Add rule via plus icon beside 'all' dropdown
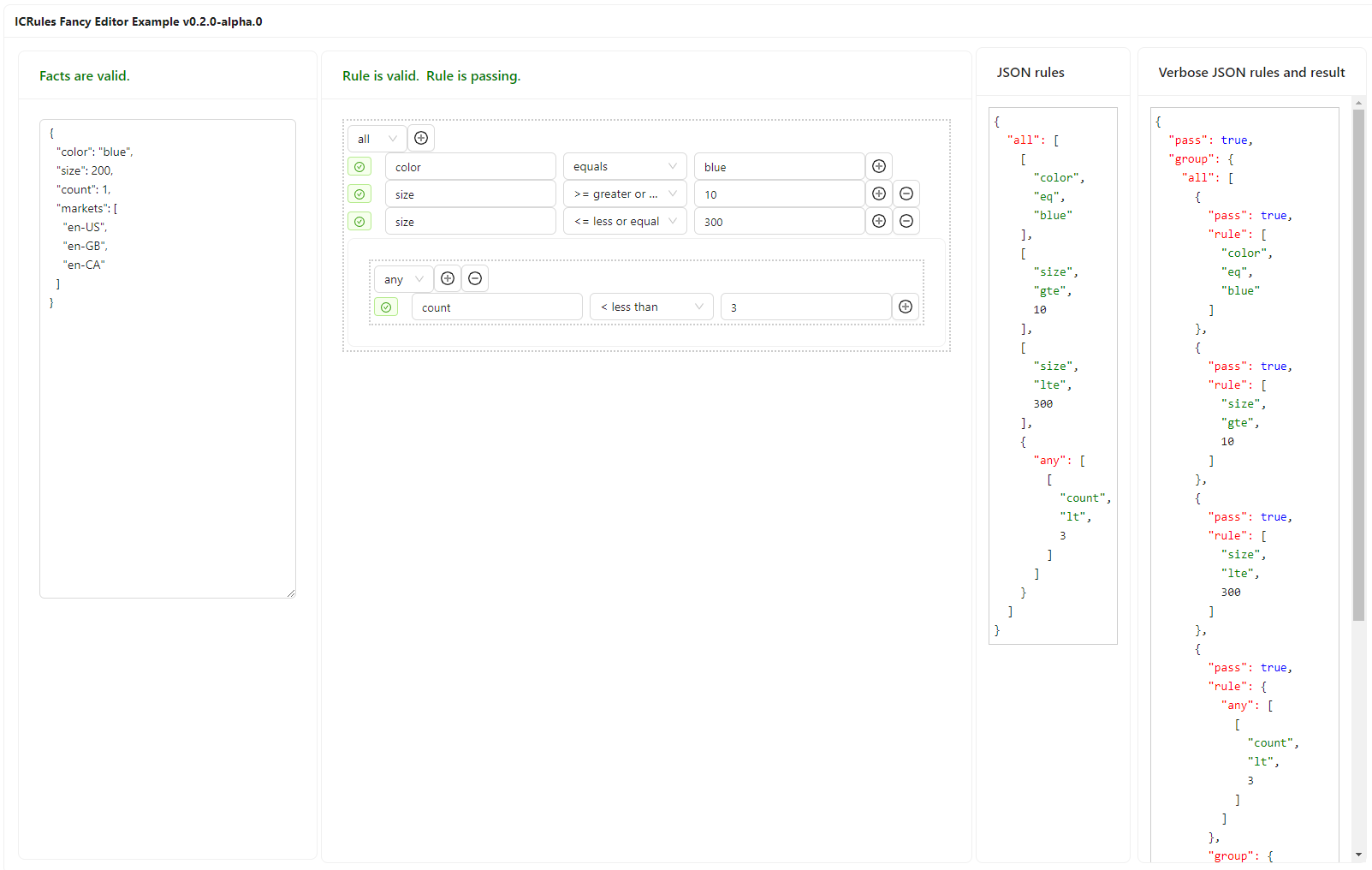The height and width of the screenshot is (870, 1372). 421,138
